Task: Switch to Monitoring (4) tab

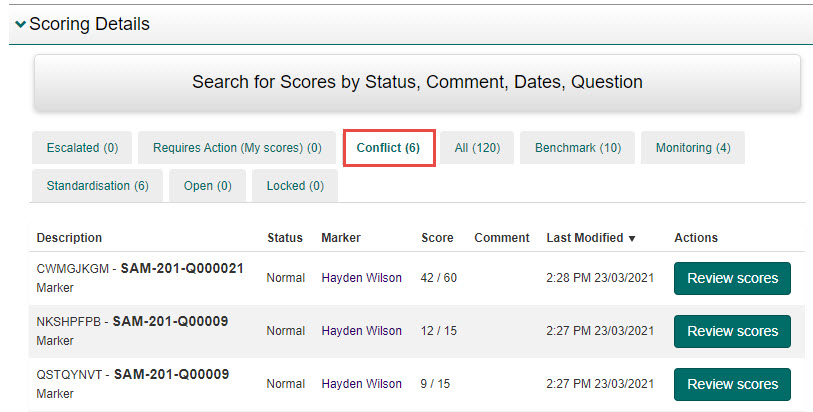Action: click(692, 148)
